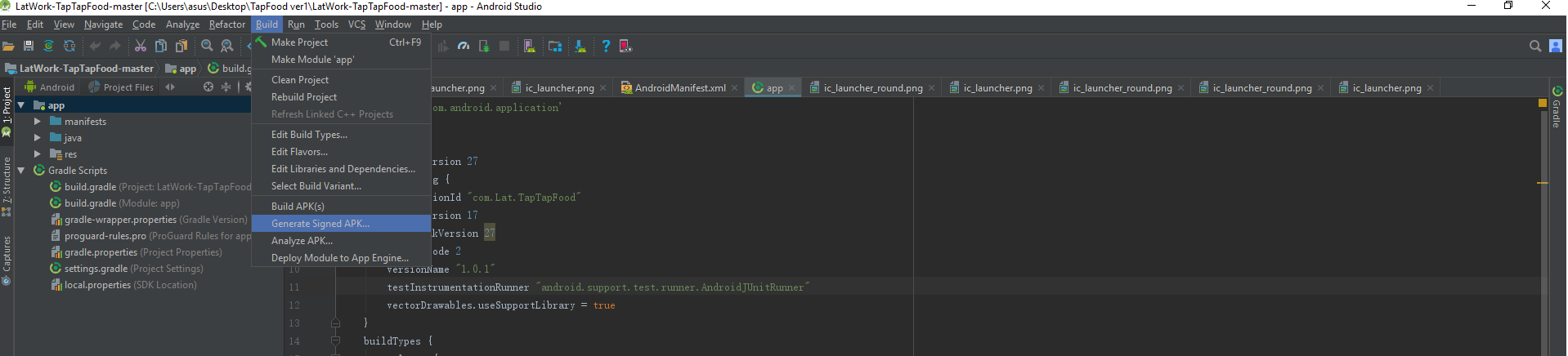1568x356 pixels.
Task: Toggle the Z: Structure side tool window
Action: 7,187
